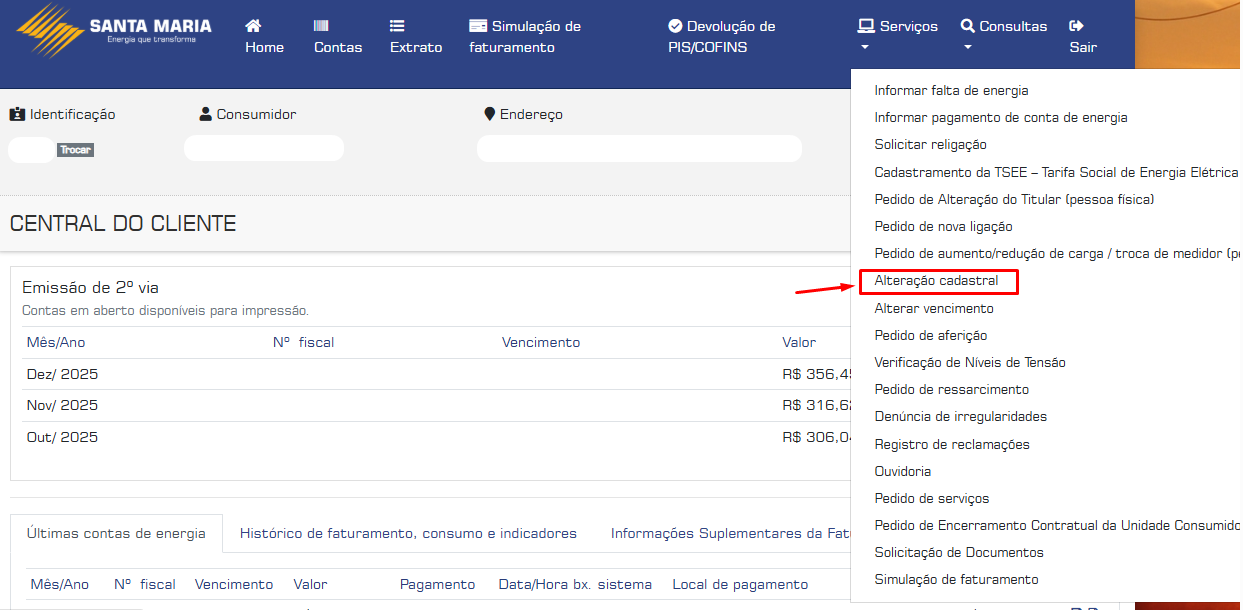
Task: Select Alterar vencimento option
Action: click(x=934, y=308)
